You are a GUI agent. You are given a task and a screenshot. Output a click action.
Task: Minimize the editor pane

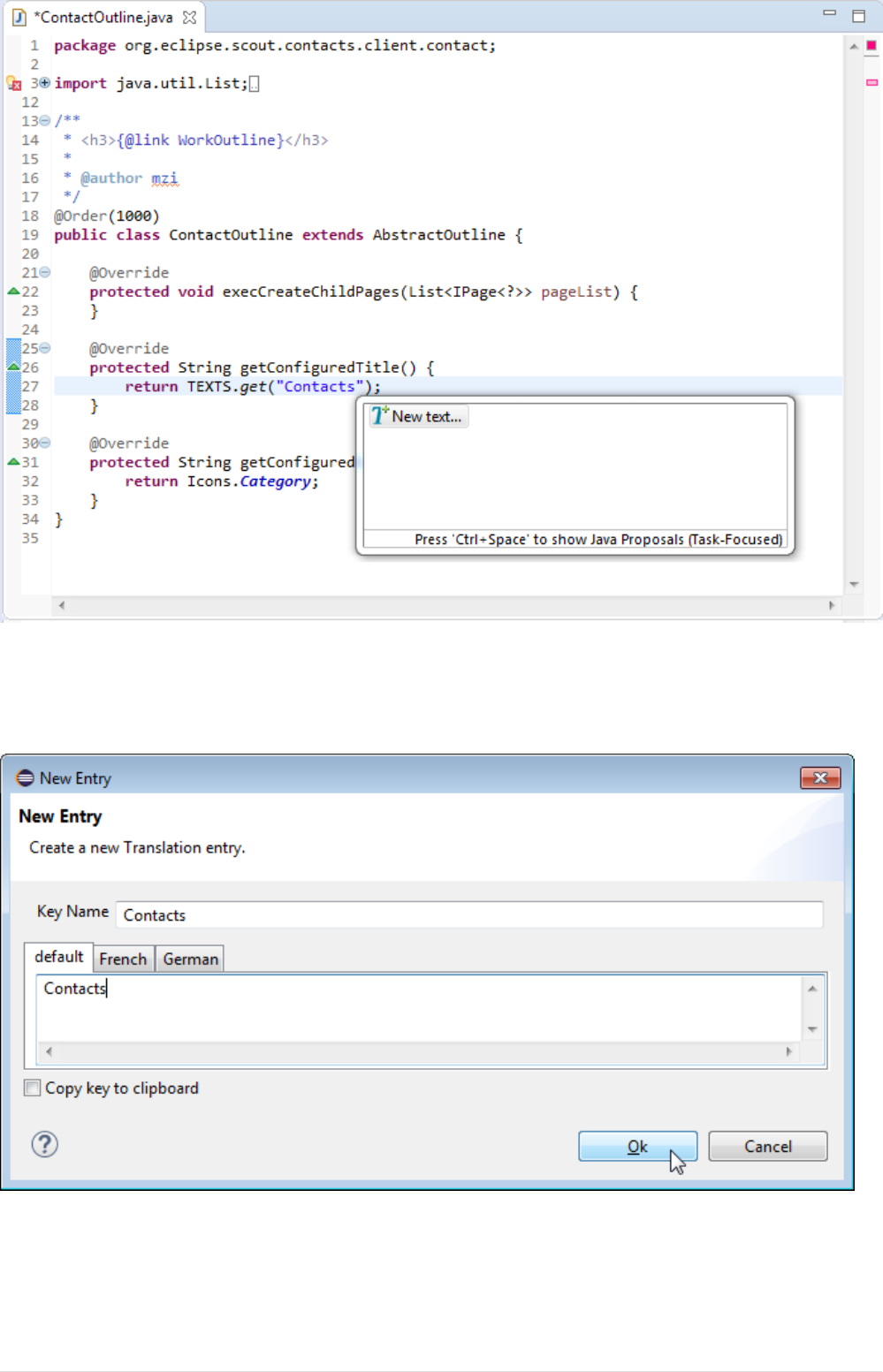pyautogui.click(x=829, y=14)
